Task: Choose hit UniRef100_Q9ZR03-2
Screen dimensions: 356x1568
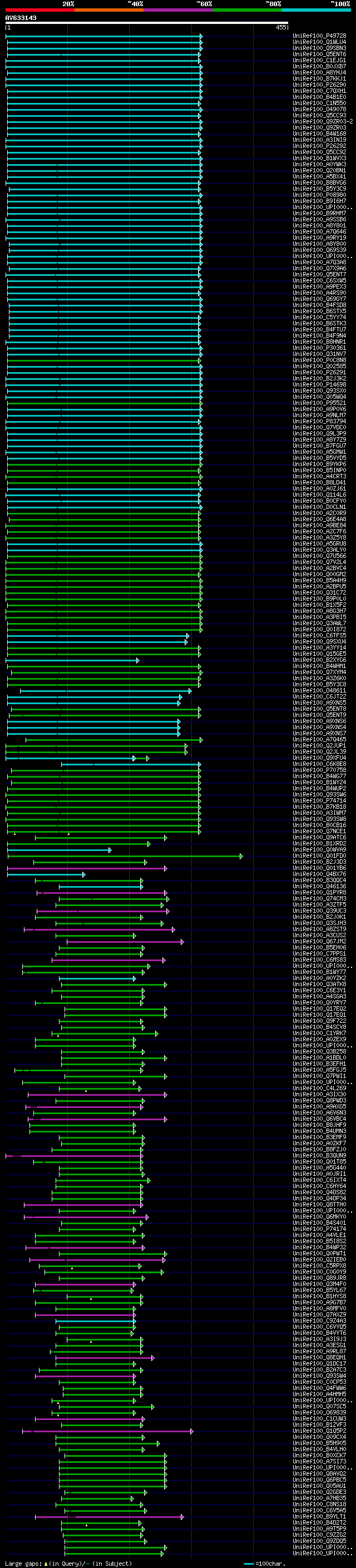Action: 323,122
